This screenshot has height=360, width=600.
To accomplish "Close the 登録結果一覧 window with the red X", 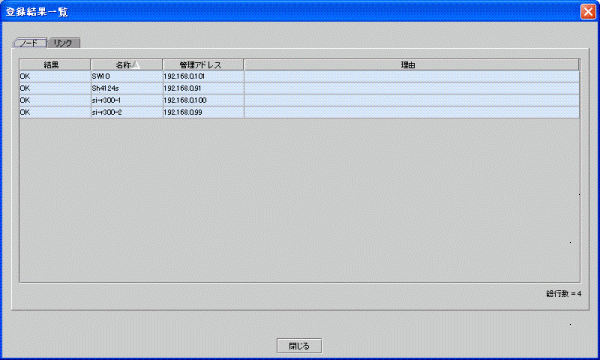I will (588, 11).
